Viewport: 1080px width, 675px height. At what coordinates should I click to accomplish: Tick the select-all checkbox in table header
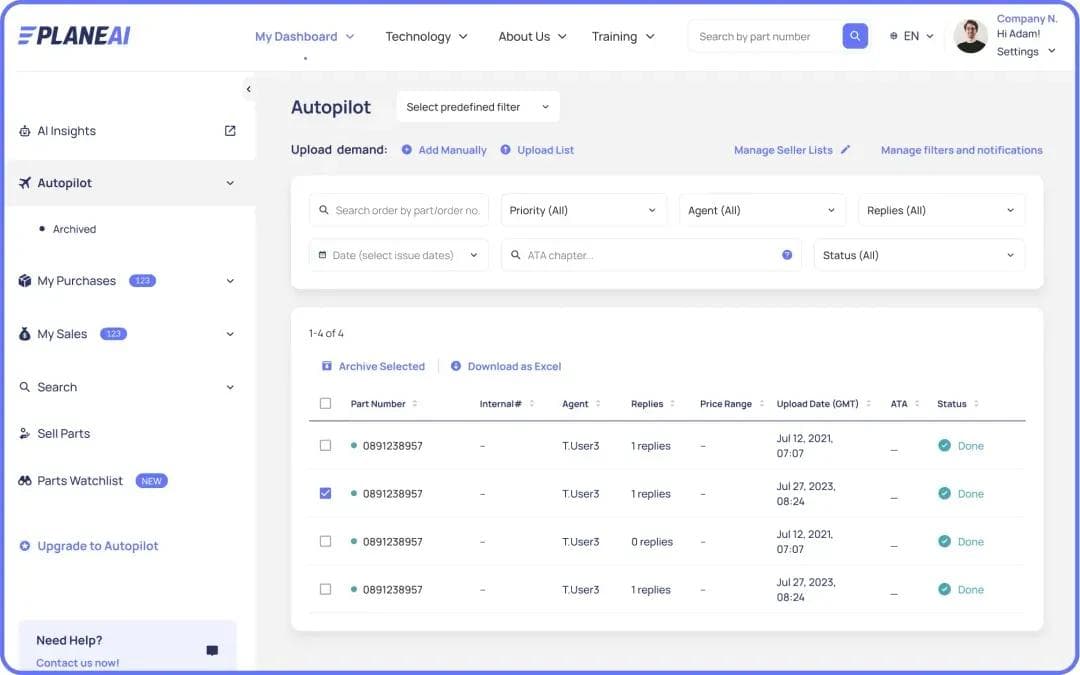click(325, 404)
